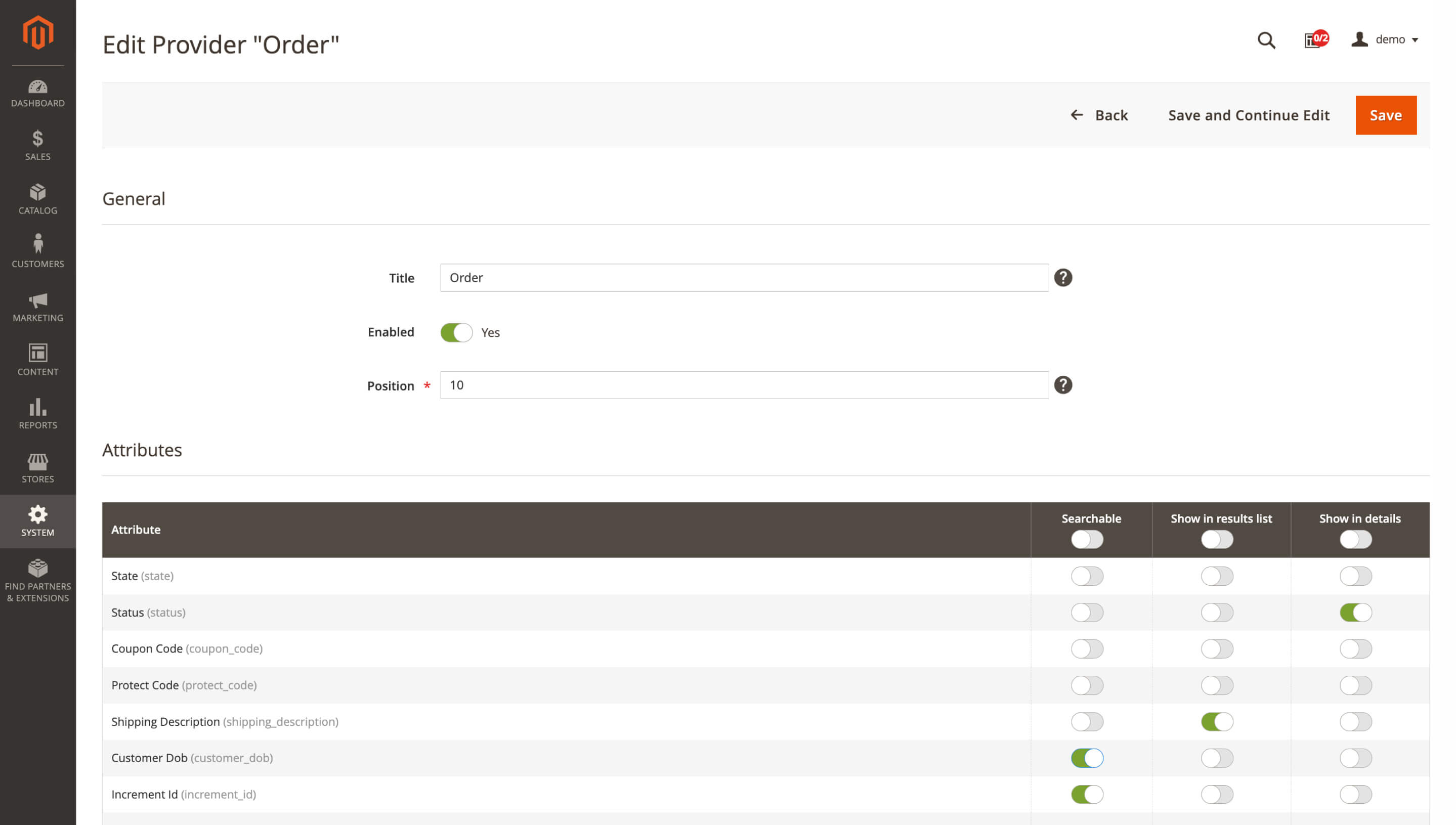Toggle the header Show in details switch
Screen dimensions: 1456x825
(x=1356, y=539)
